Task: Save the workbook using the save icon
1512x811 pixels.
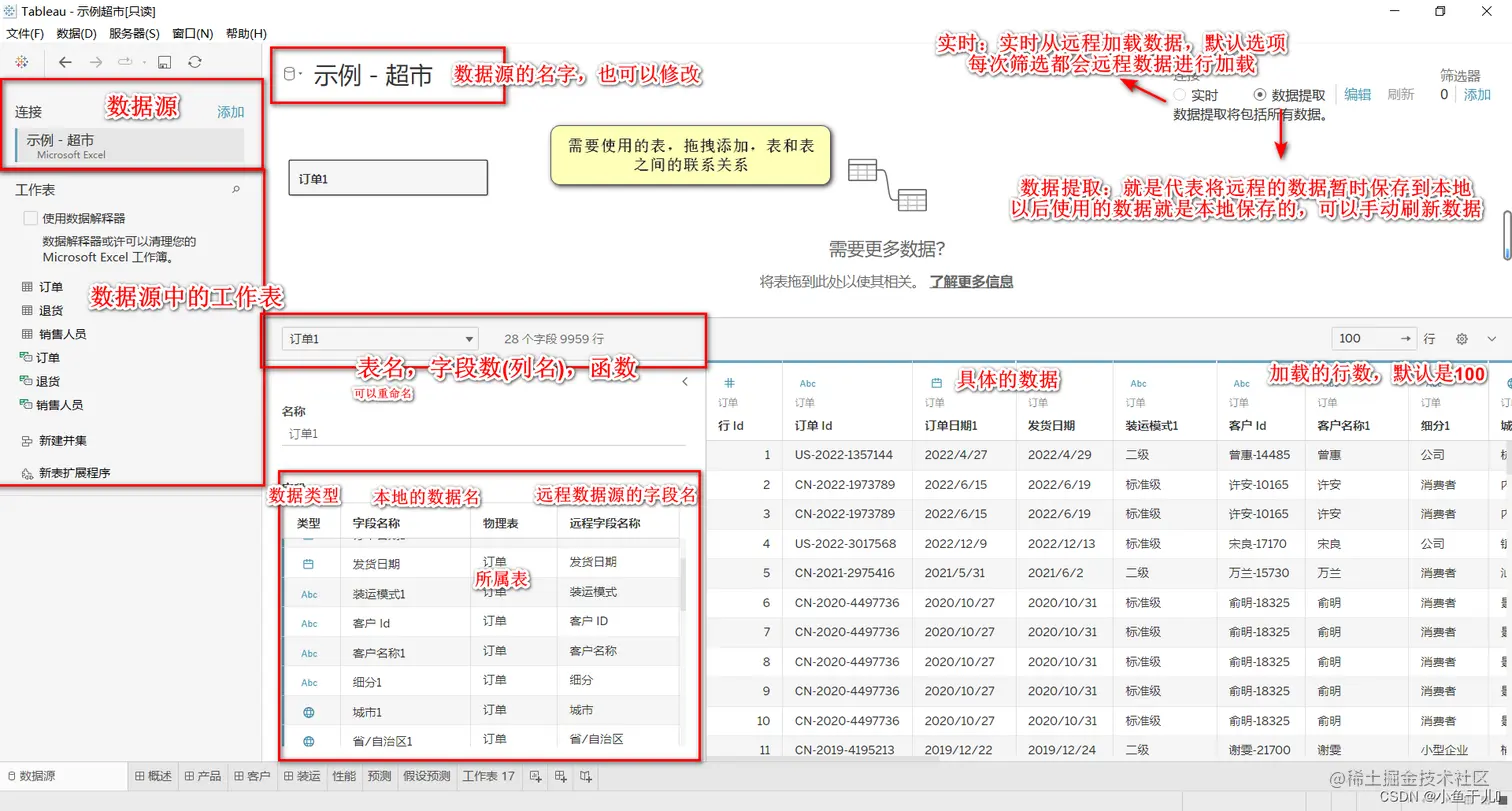Action: click(x=166, y=62)
